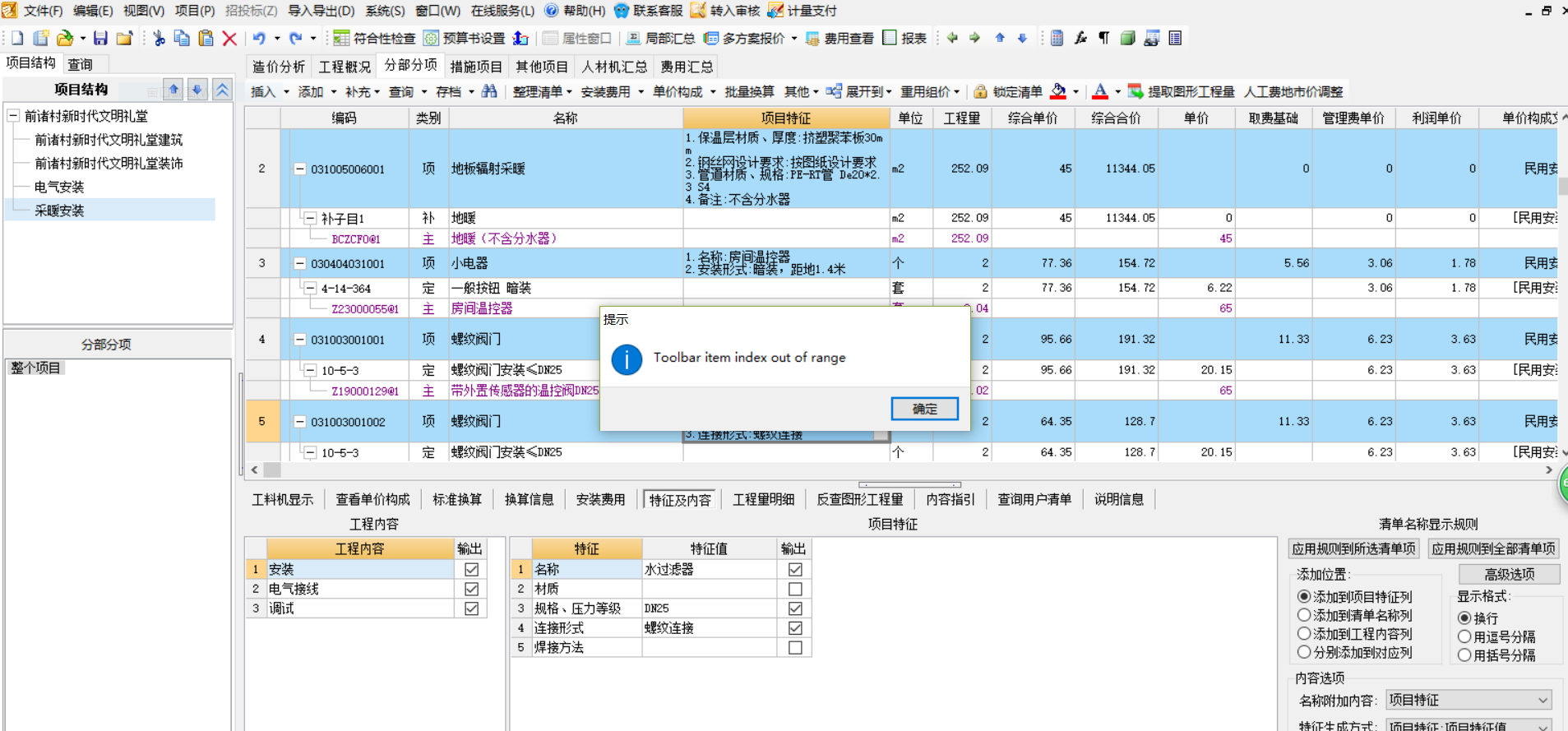Viewport: 1568px width, 731px height.
Task: Enable 输出 checkbox for 焊接方法 feature
Action: pos(795,647)
